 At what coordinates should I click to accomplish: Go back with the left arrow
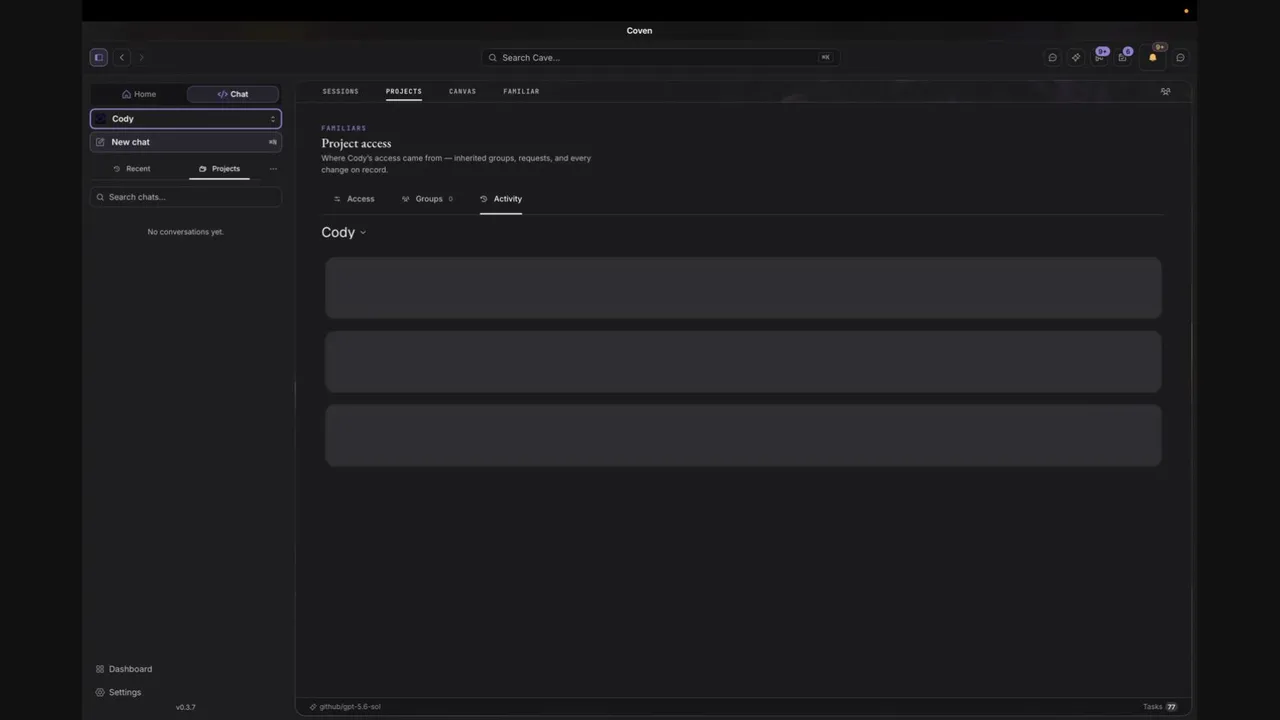122,58
